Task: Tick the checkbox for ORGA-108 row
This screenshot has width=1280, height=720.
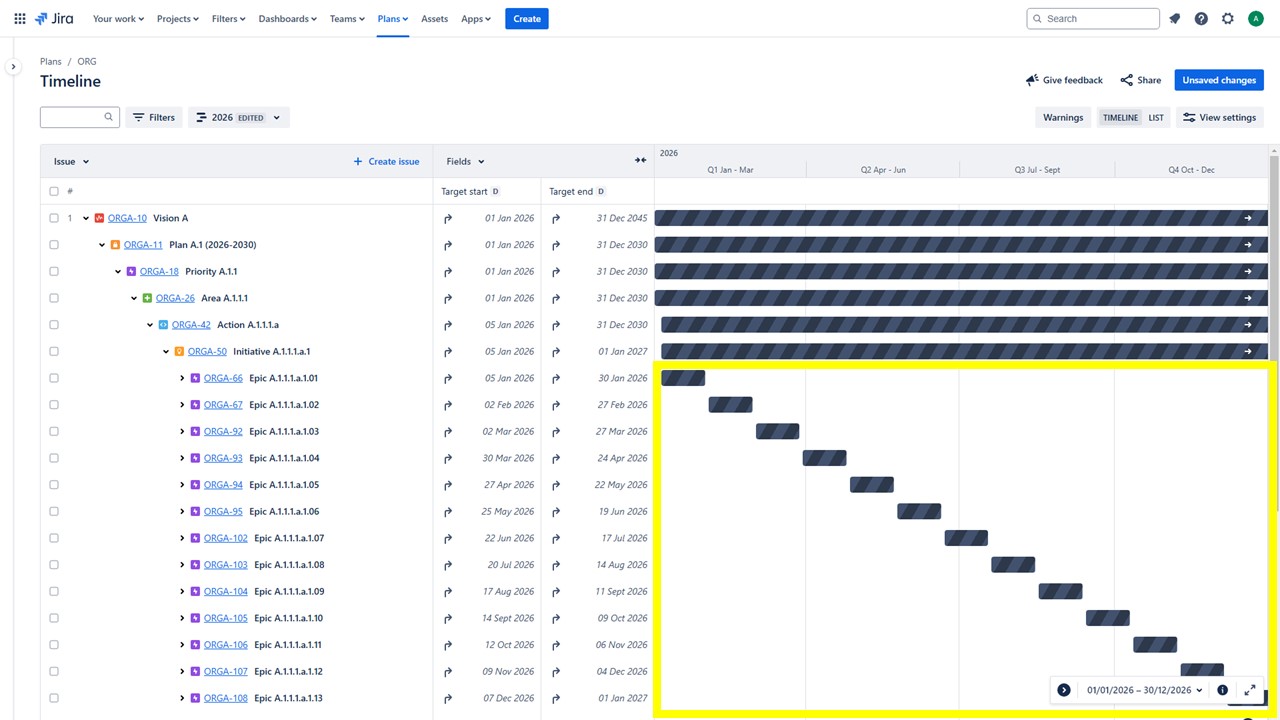Action: pos(54,698)
